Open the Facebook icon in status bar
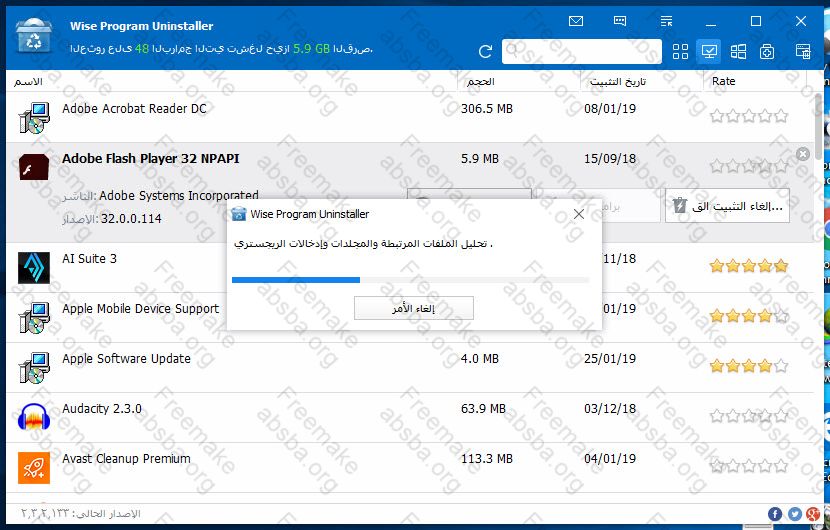The image size is (830, 530). point(775,514)
